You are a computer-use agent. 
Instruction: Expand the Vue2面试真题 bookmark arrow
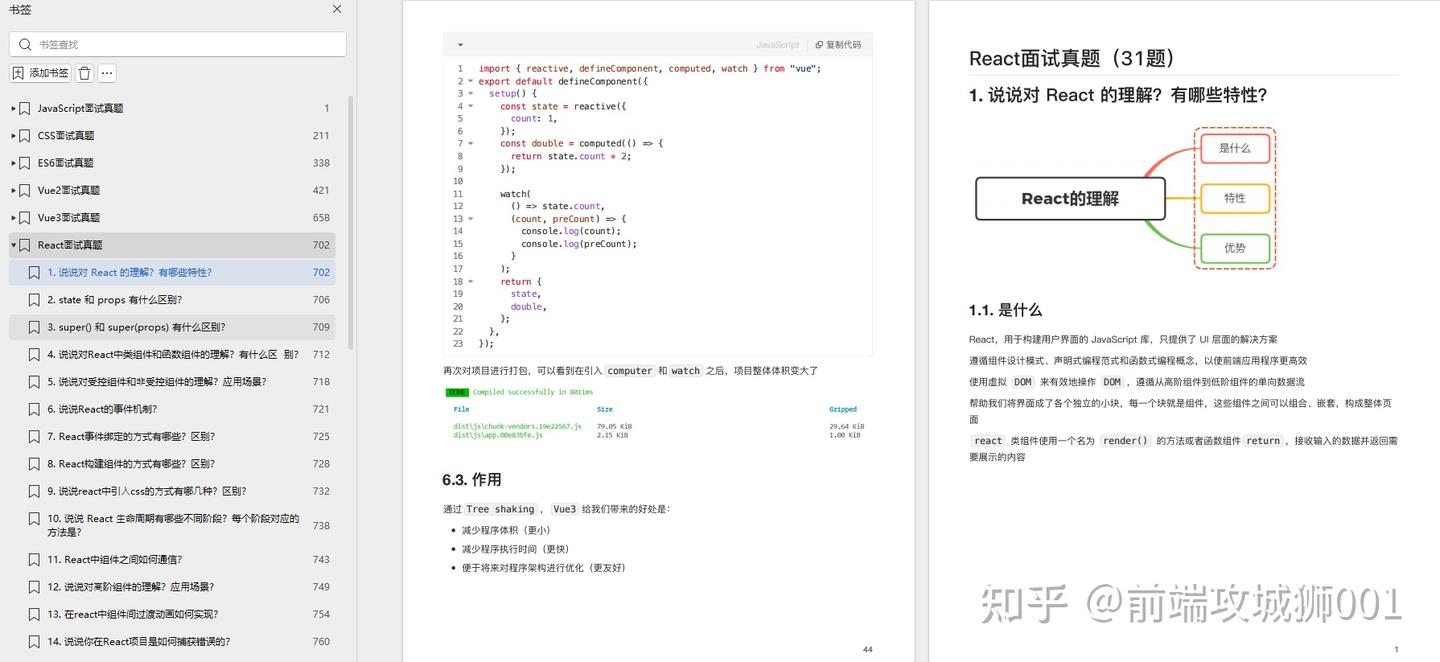(x=13, y=190)
